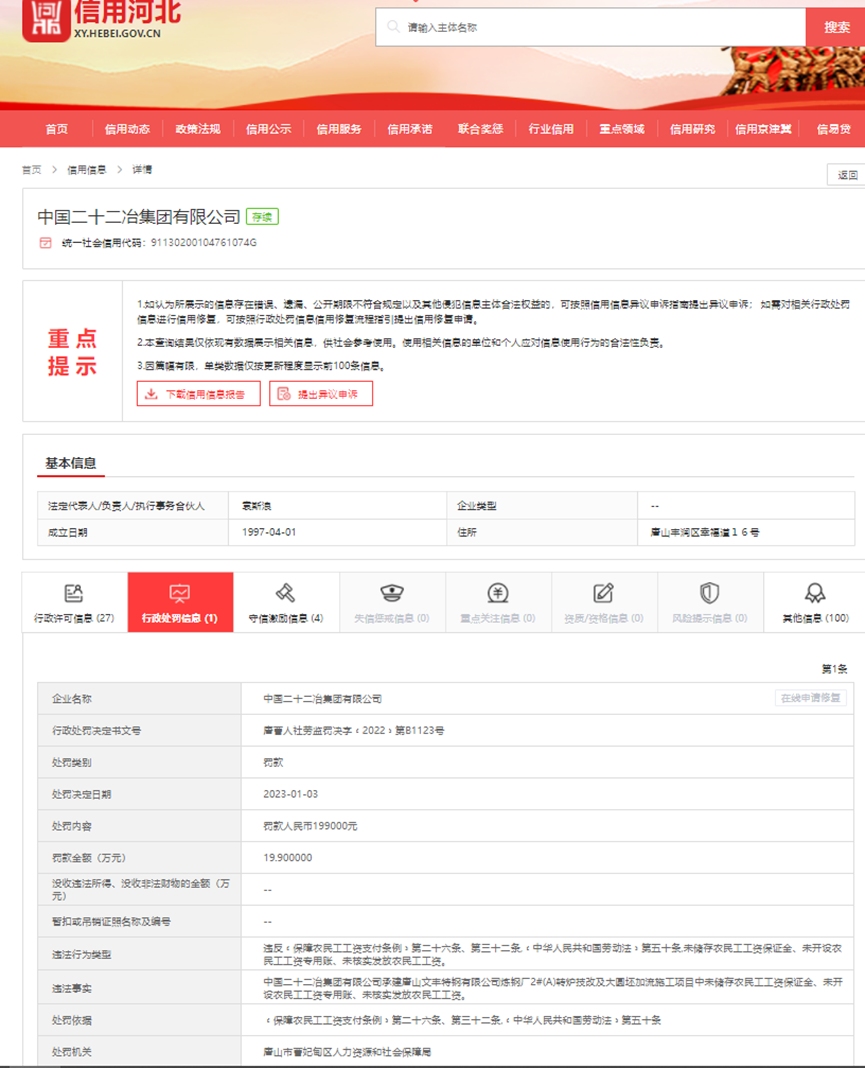Click the 行政处罚信息 presentation icon
865x1068 pixels.
[180, 593]
